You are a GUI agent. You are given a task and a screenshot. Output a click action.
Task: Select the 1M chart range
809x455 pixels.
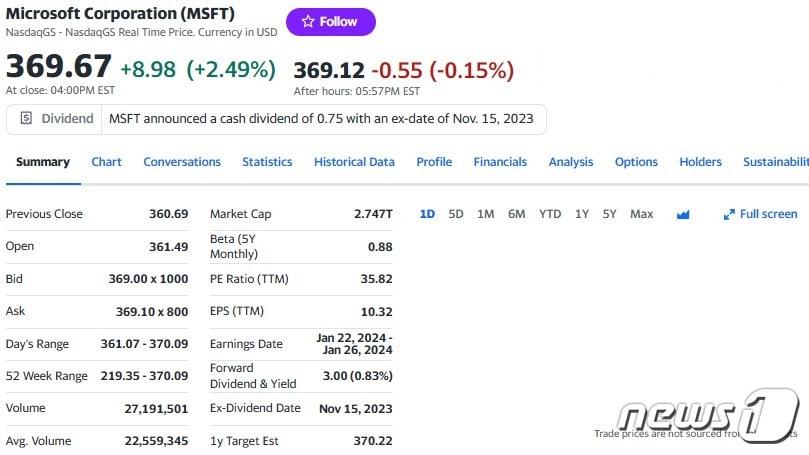coord(486,214)
